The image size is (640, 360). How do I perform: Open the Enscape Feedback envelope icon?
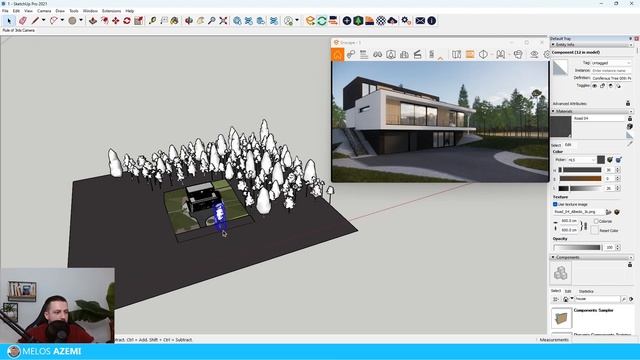pyautogui.click(x=420, y=20)
